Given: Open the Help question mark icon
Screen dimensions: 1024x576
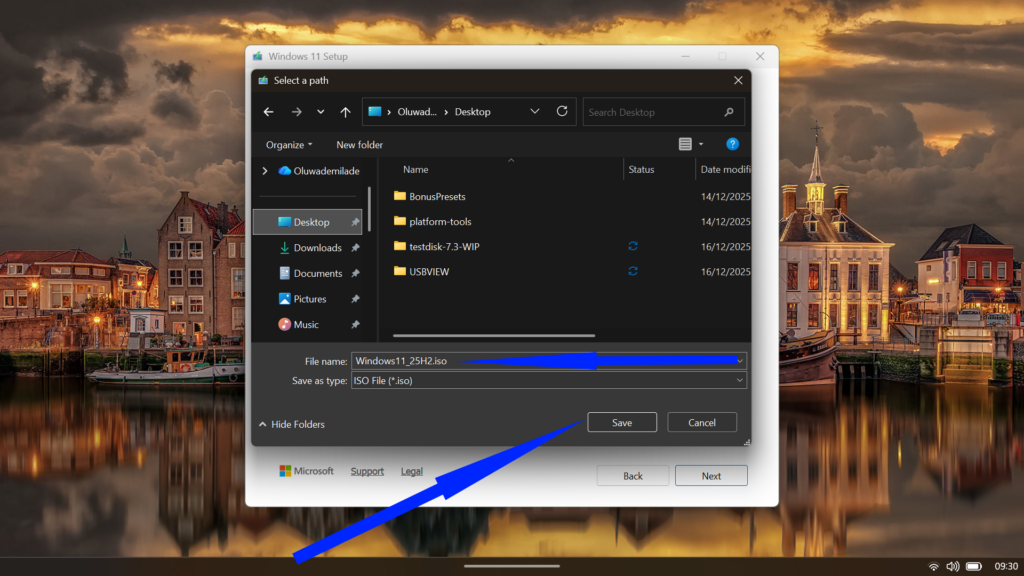Looking at the screenshot, I should point(732,144).
